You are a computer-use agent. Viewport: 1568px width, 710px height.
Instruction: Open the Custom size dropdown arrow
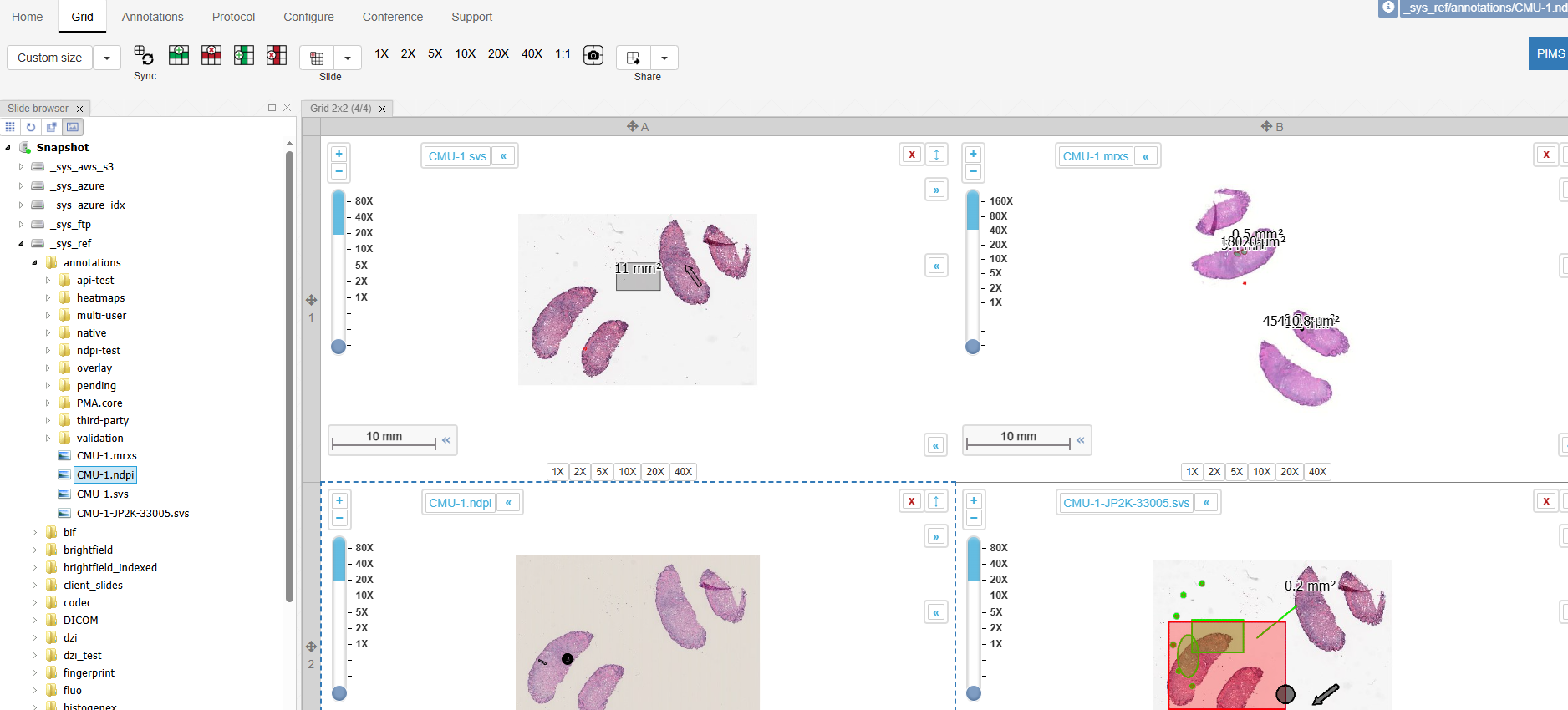pyautogui.click(x=107, y=58)
